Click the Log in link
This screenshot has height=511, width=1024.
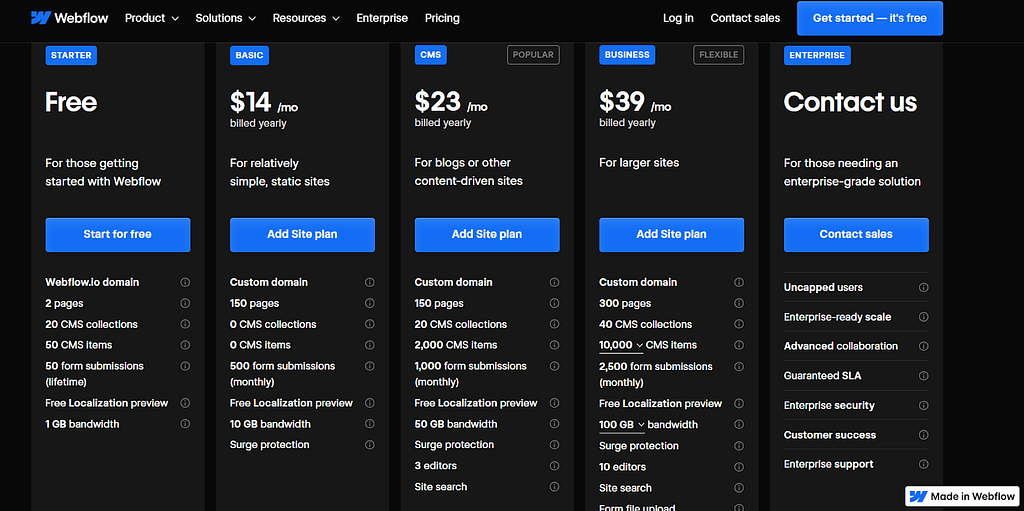[x=678, y=18]
